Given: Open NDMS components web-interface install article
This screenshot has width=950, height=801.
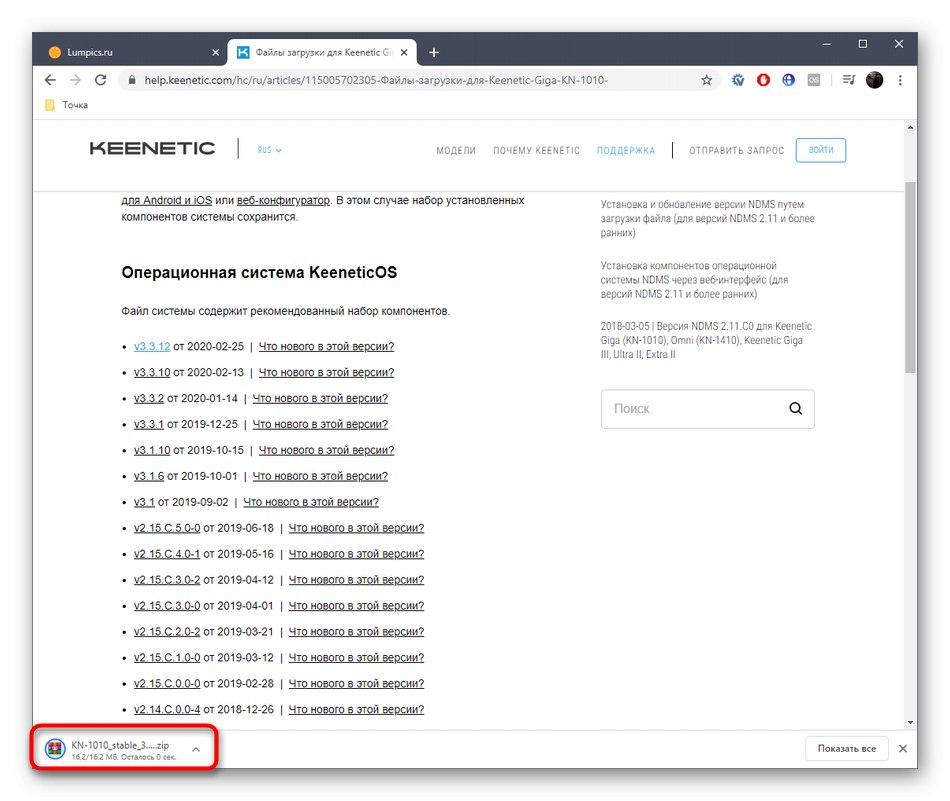Looking at the screenshot, I should 694,280.
